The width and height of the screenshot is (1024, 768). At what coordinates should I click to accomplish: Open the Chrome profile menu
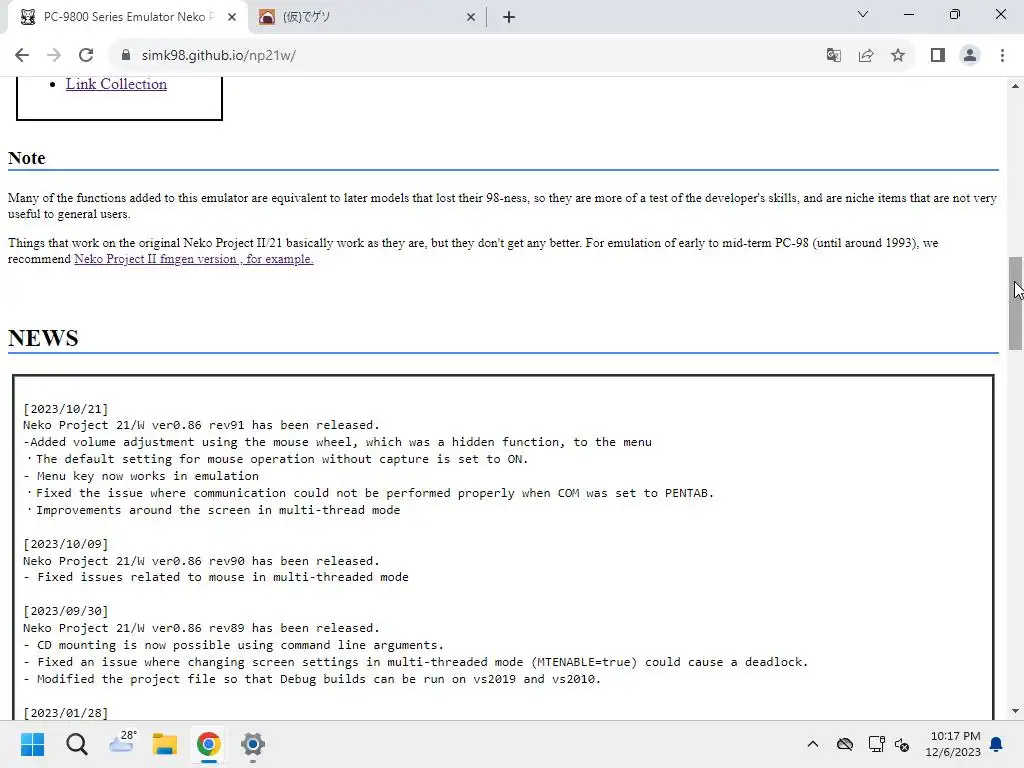point(970,55)
